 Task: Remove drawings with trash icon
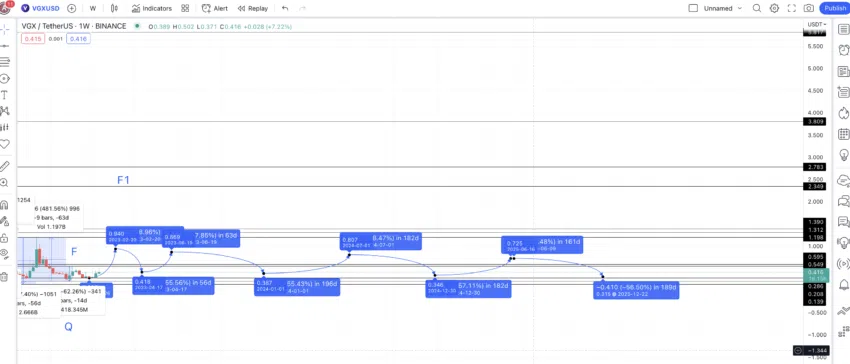point(4,277)
